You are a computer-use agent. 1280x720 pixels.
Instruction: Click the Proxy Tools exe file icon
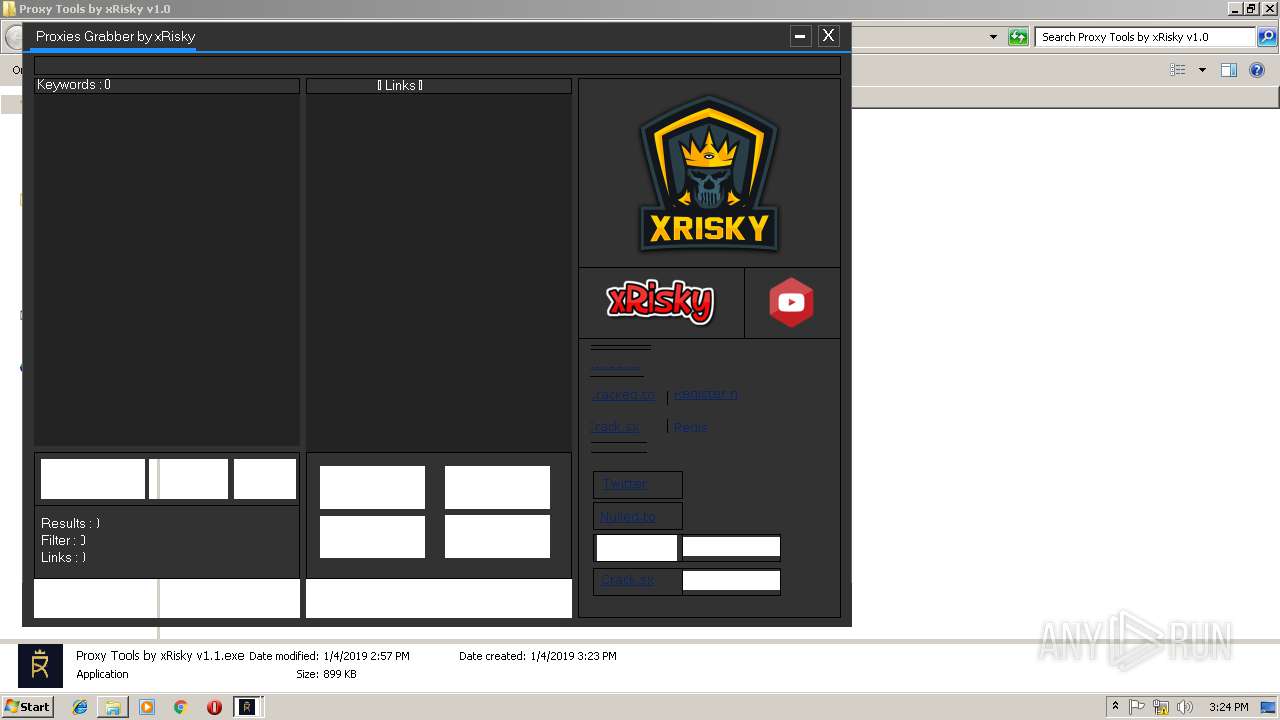(x=40, y=666)
